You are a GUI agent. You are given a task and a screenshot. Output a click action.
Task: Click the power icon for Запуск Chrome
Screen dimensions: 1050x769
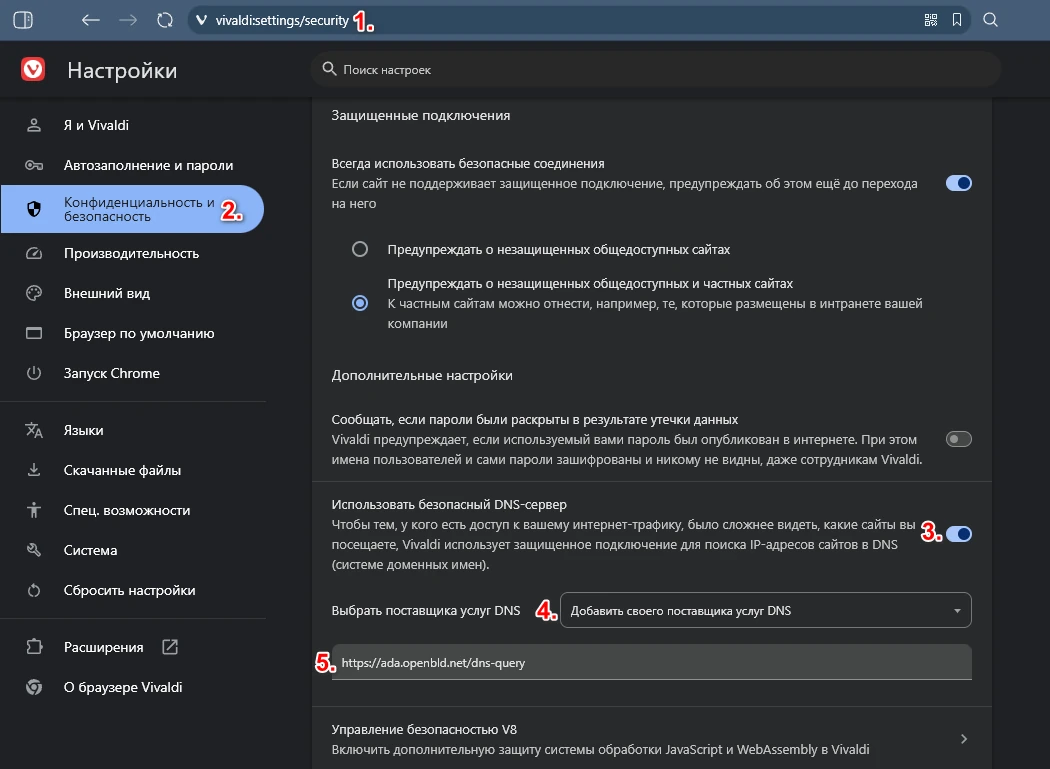33,373
